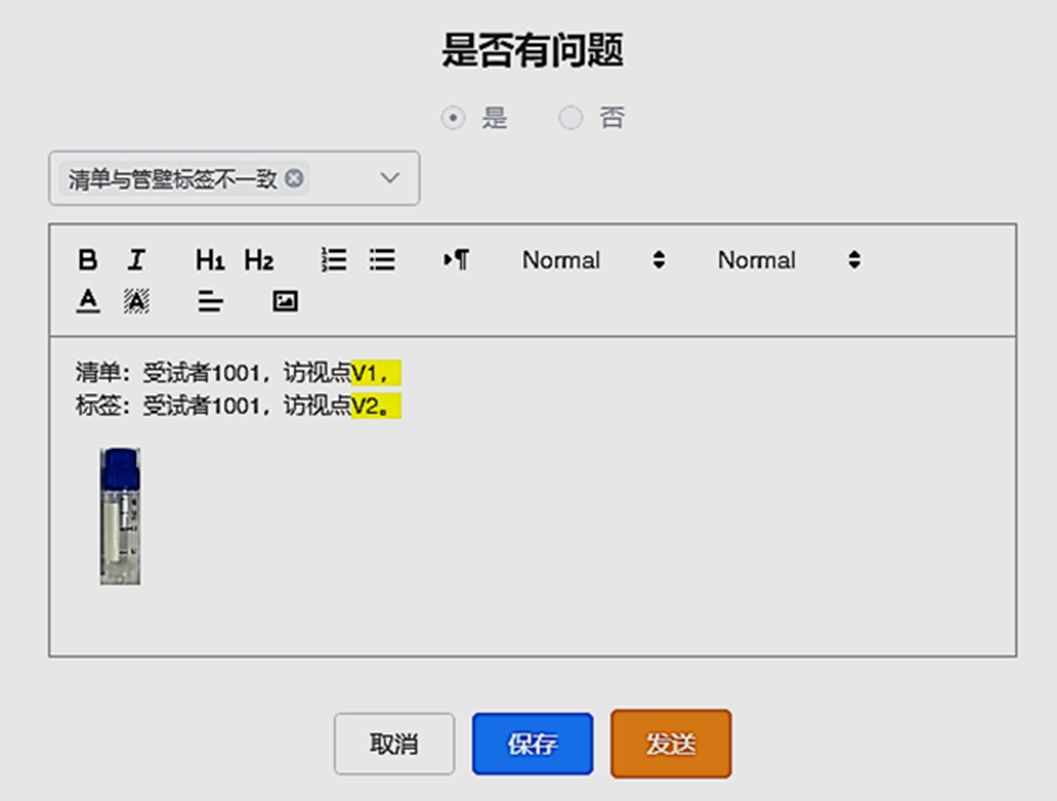This screenshot has height=801, width=1057.
Task: Remove the 清单与管壁标签不一致 tag
Action: pos(294,179)
